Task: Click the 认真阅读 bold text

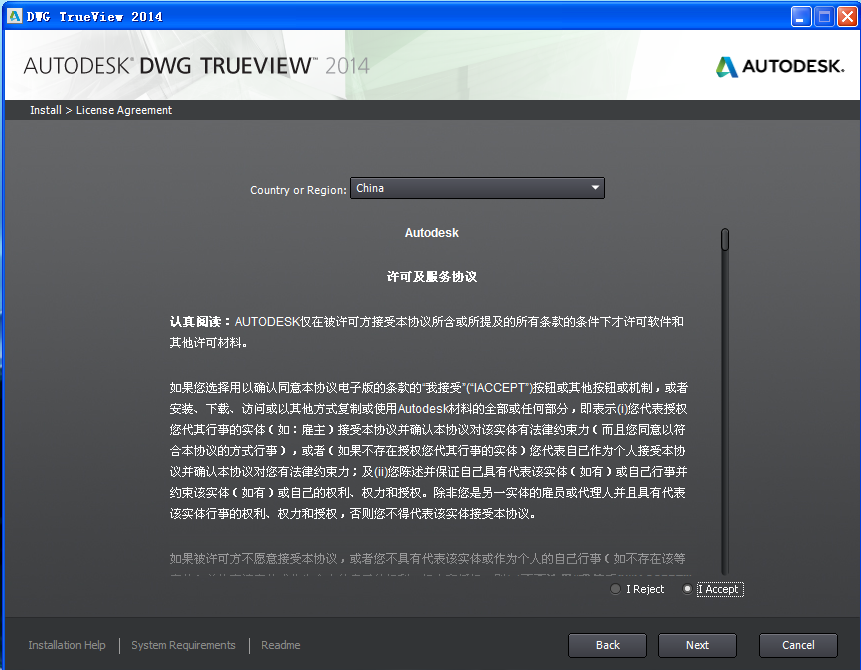Action: (195, 322)
